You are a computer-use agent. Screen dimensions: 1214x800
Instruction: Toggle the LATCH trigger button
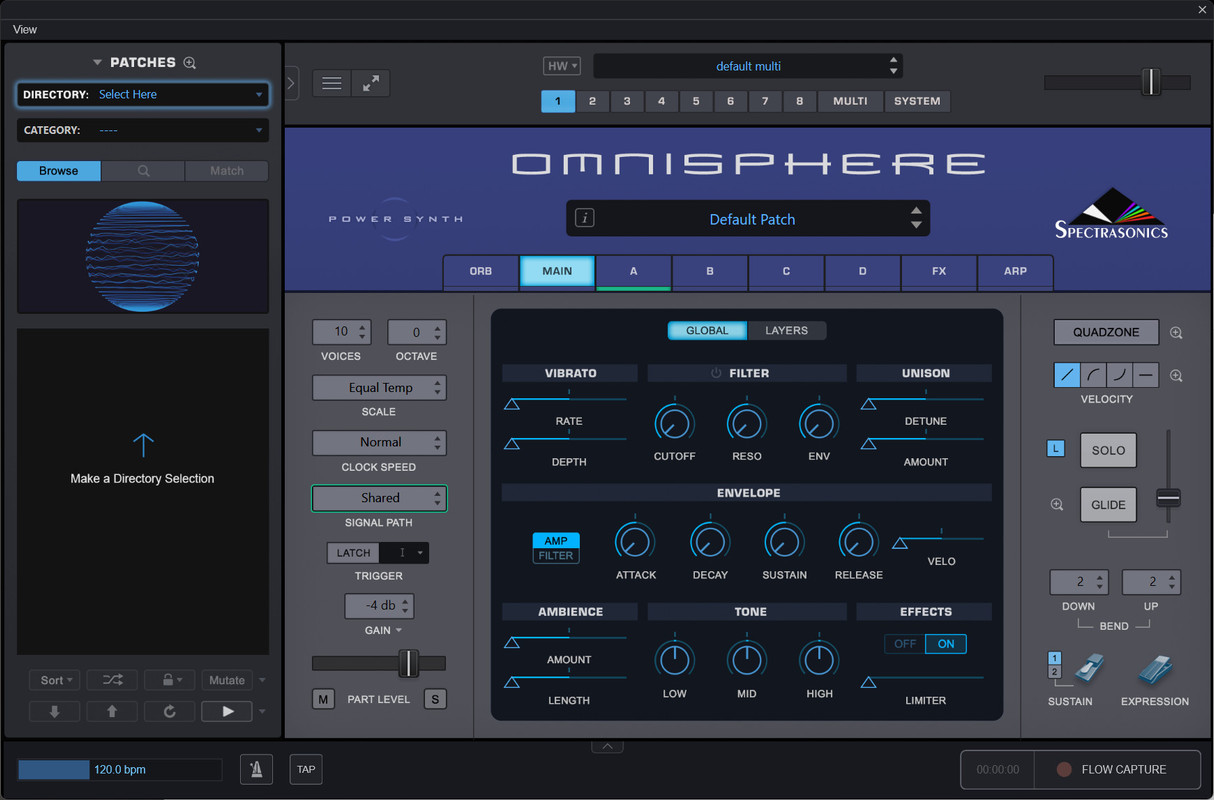click(x=353, y=553)
